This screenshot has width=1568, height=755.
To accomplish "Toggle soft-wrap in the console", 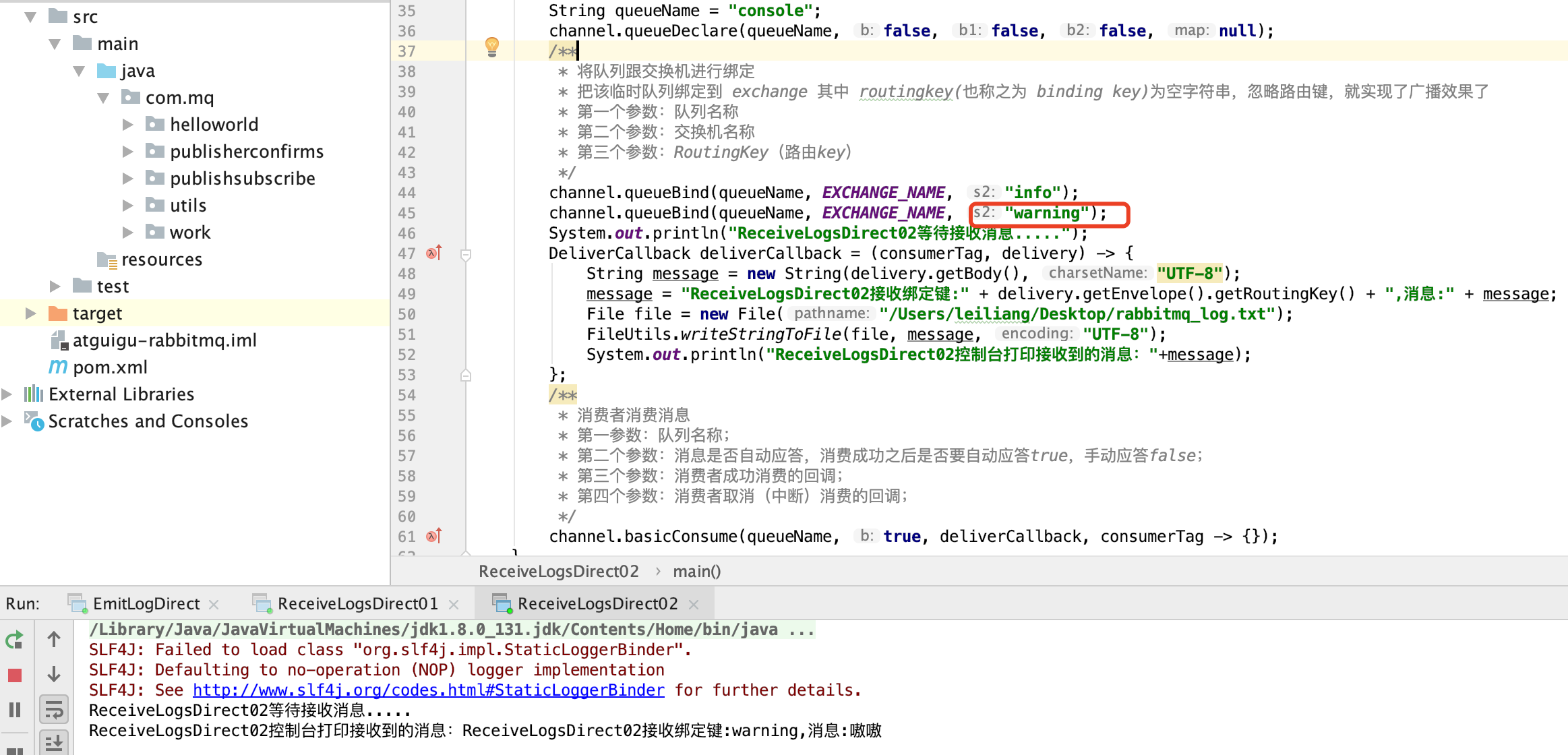I will coord(54,710).
